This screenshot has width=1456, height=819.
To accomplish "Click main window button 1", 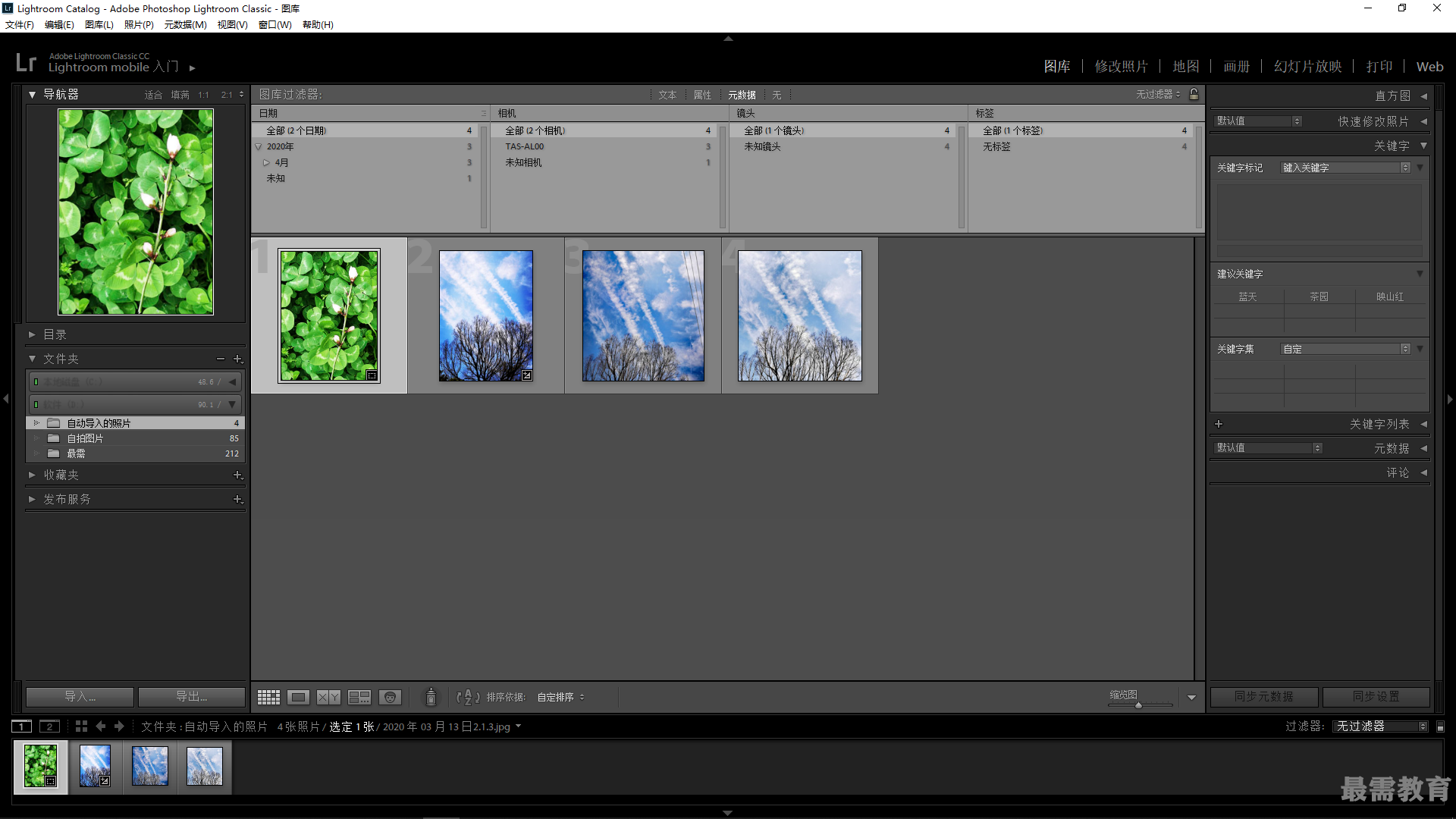I will point(22,726).
